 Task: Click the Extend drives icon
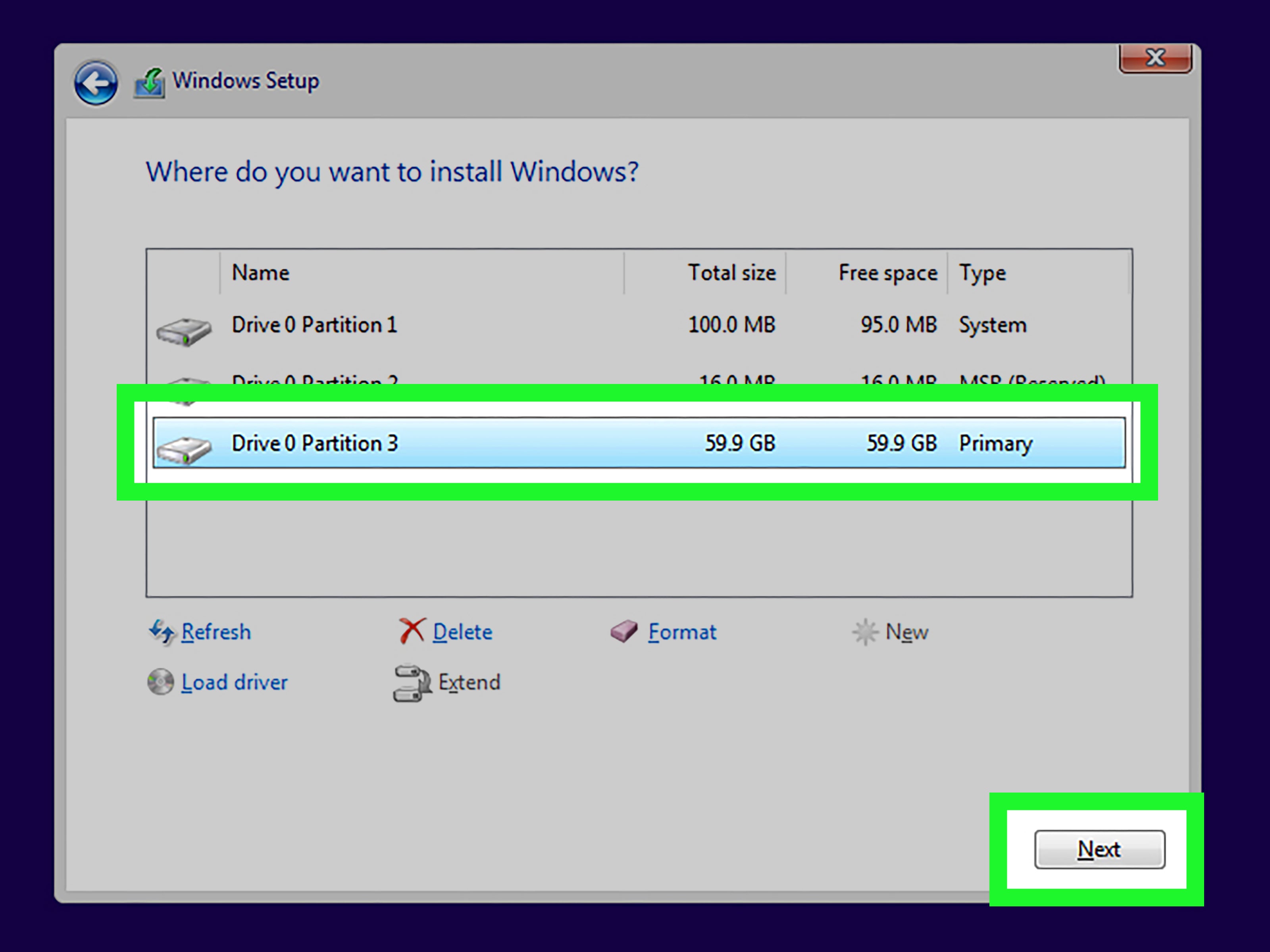tap(412, 683)
